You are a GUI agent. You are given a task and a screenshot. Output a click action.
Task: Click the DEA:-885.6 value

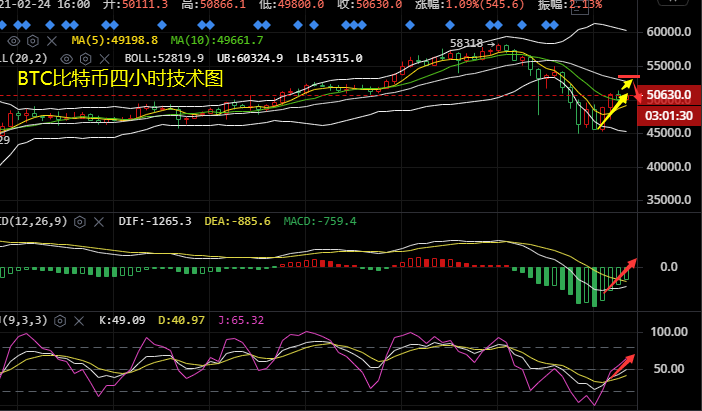(x=237, y=221)
